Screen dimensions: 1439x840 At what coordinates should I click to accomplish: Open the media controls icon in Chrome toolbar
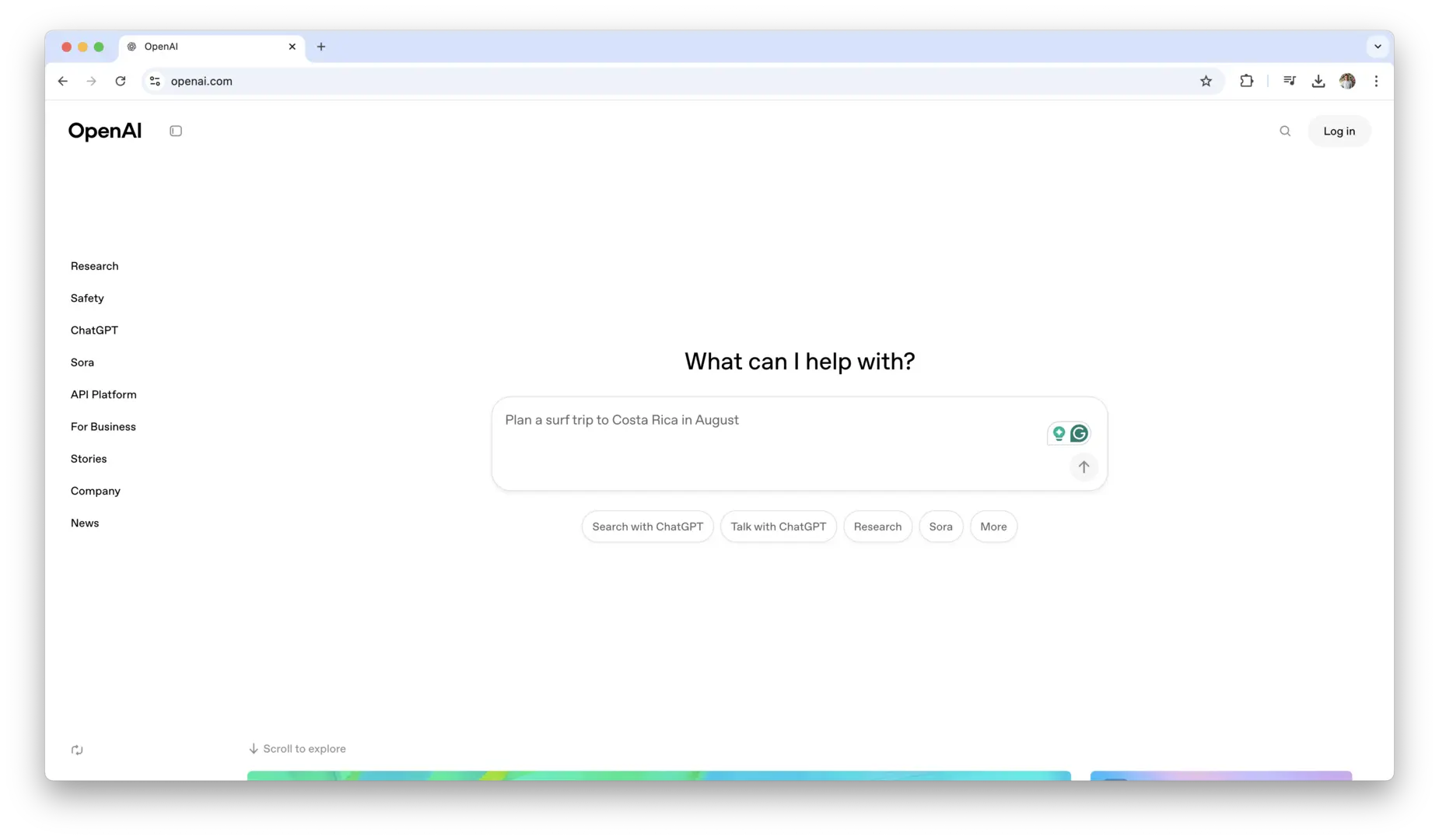[1289, 81]
